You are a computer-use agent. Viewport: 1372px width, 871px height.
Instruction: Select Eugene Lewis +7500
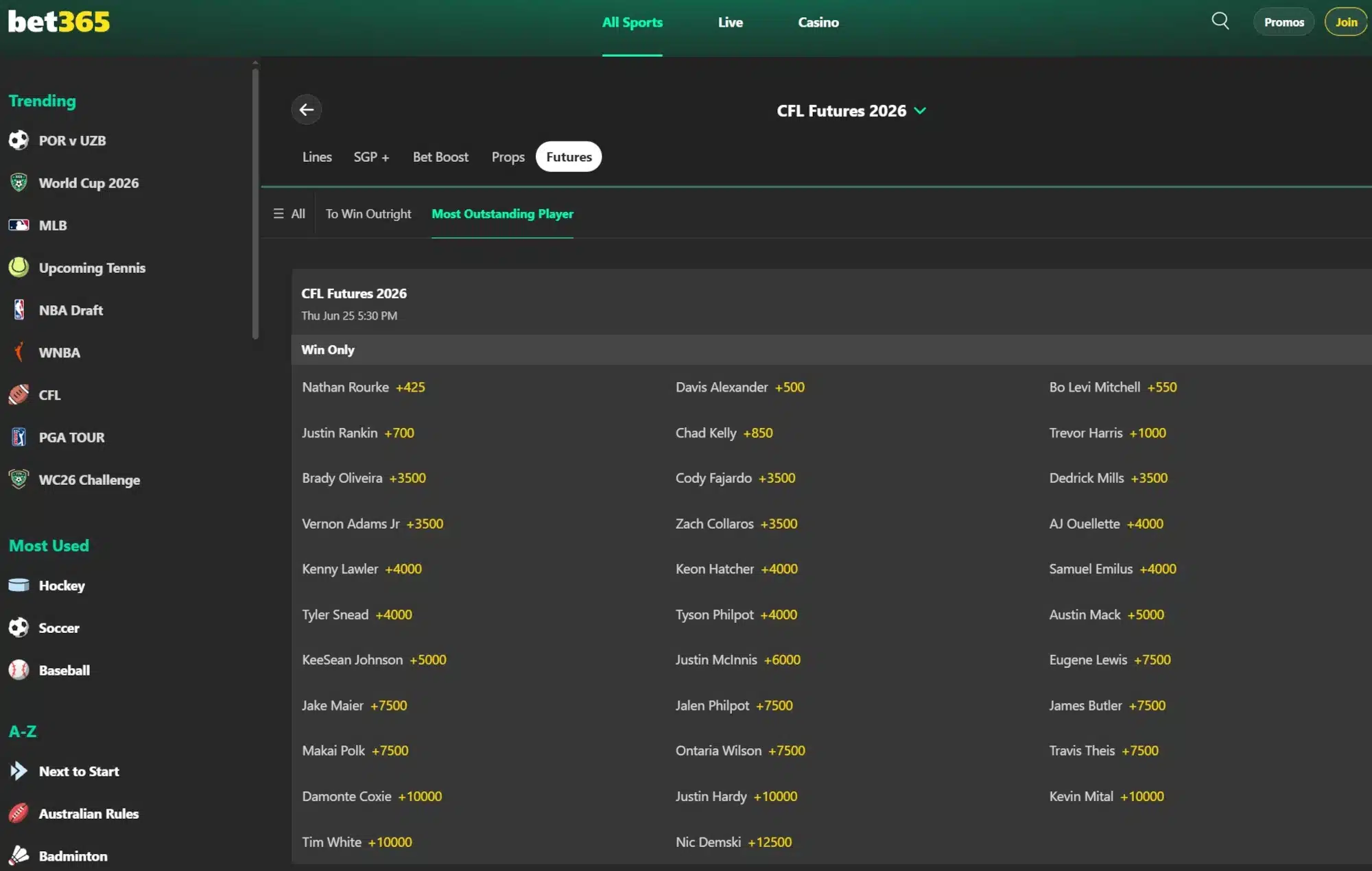click(x=1109, y=660)
